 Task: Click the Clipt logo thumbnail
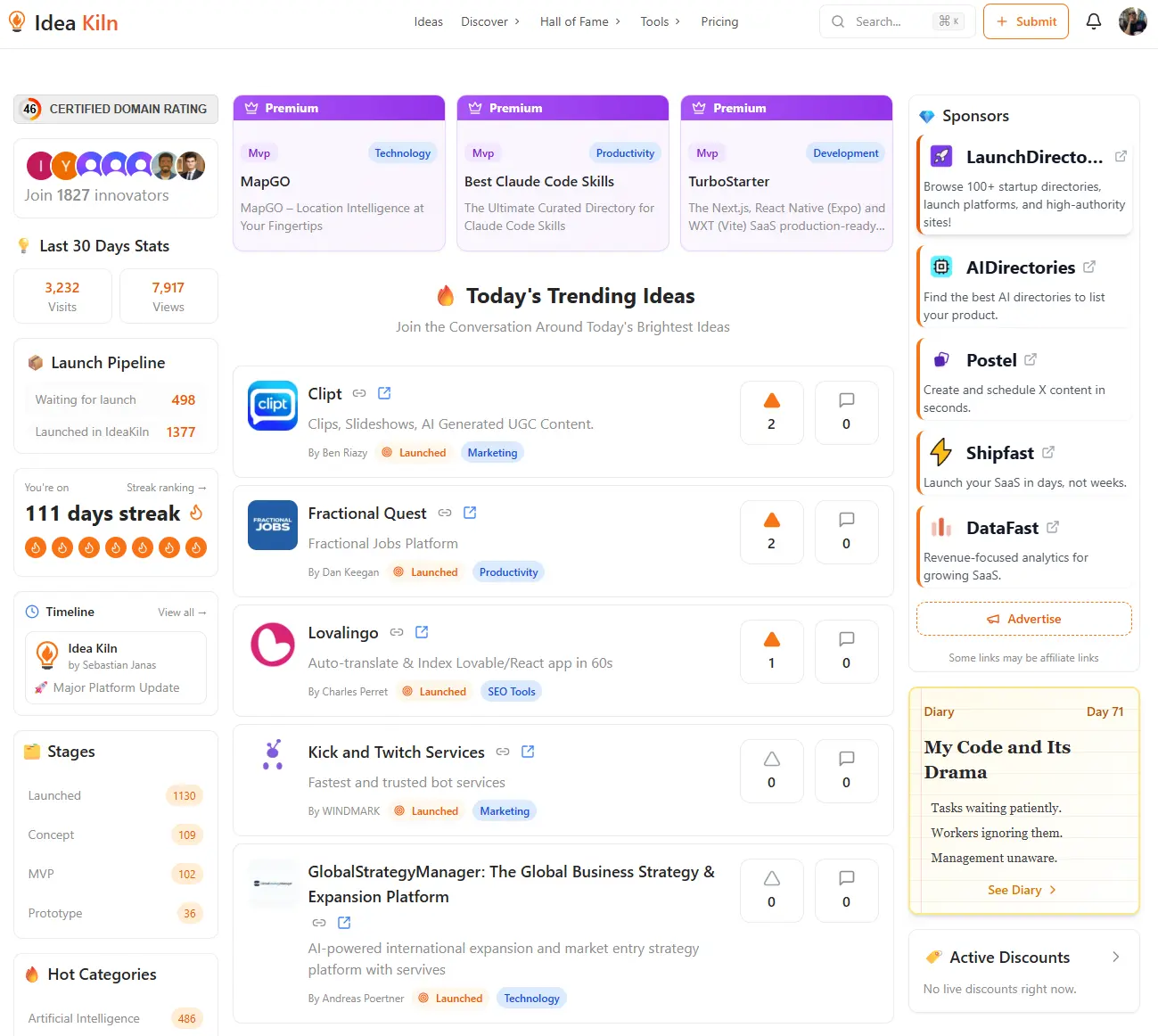(x=273, y=406)
